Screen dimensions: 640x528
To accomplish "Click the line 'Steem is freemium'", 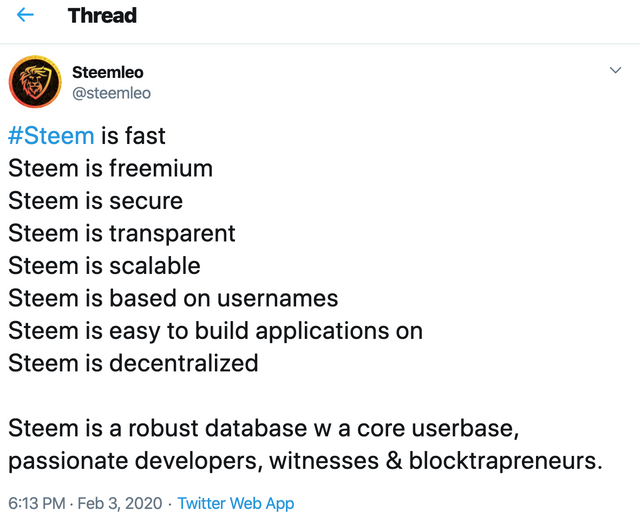I will pyautogui.click(x=110, y=169).
